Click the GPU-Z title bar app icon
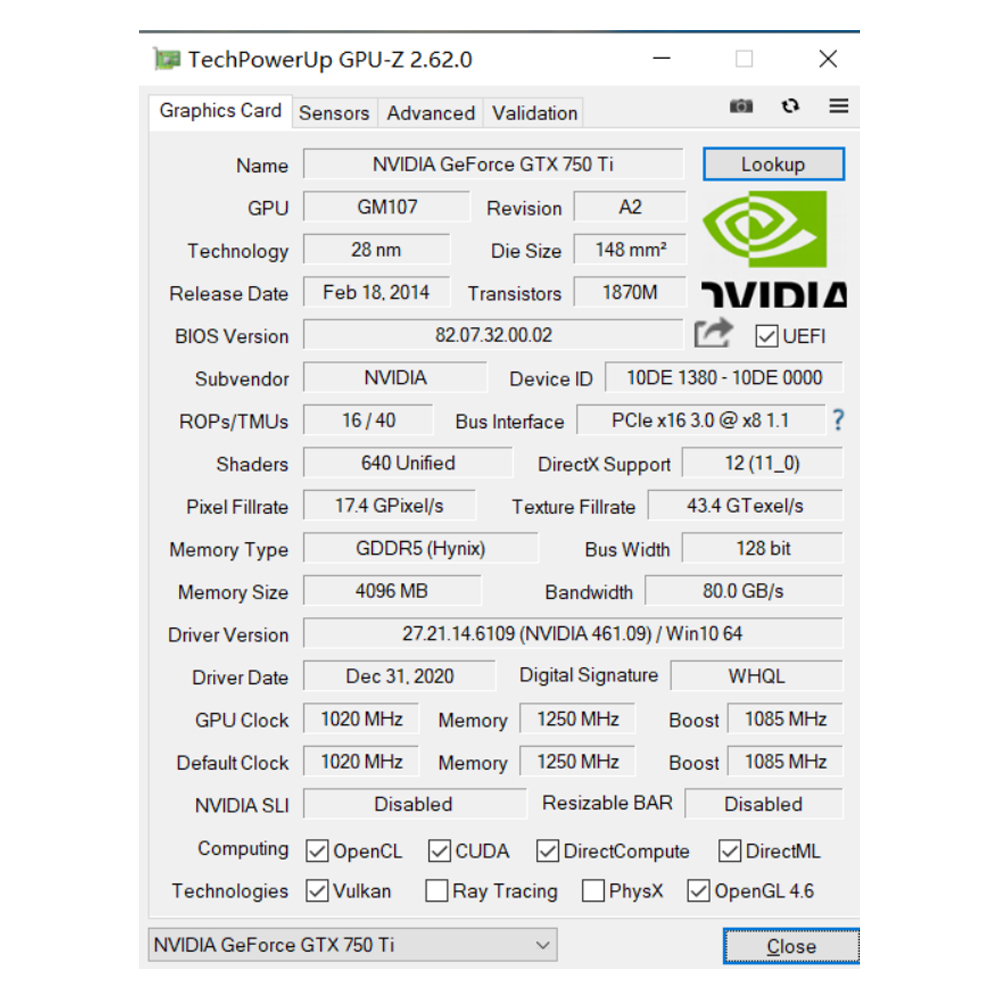This screenshot has width=1000, height=1000. click(167, 59)
